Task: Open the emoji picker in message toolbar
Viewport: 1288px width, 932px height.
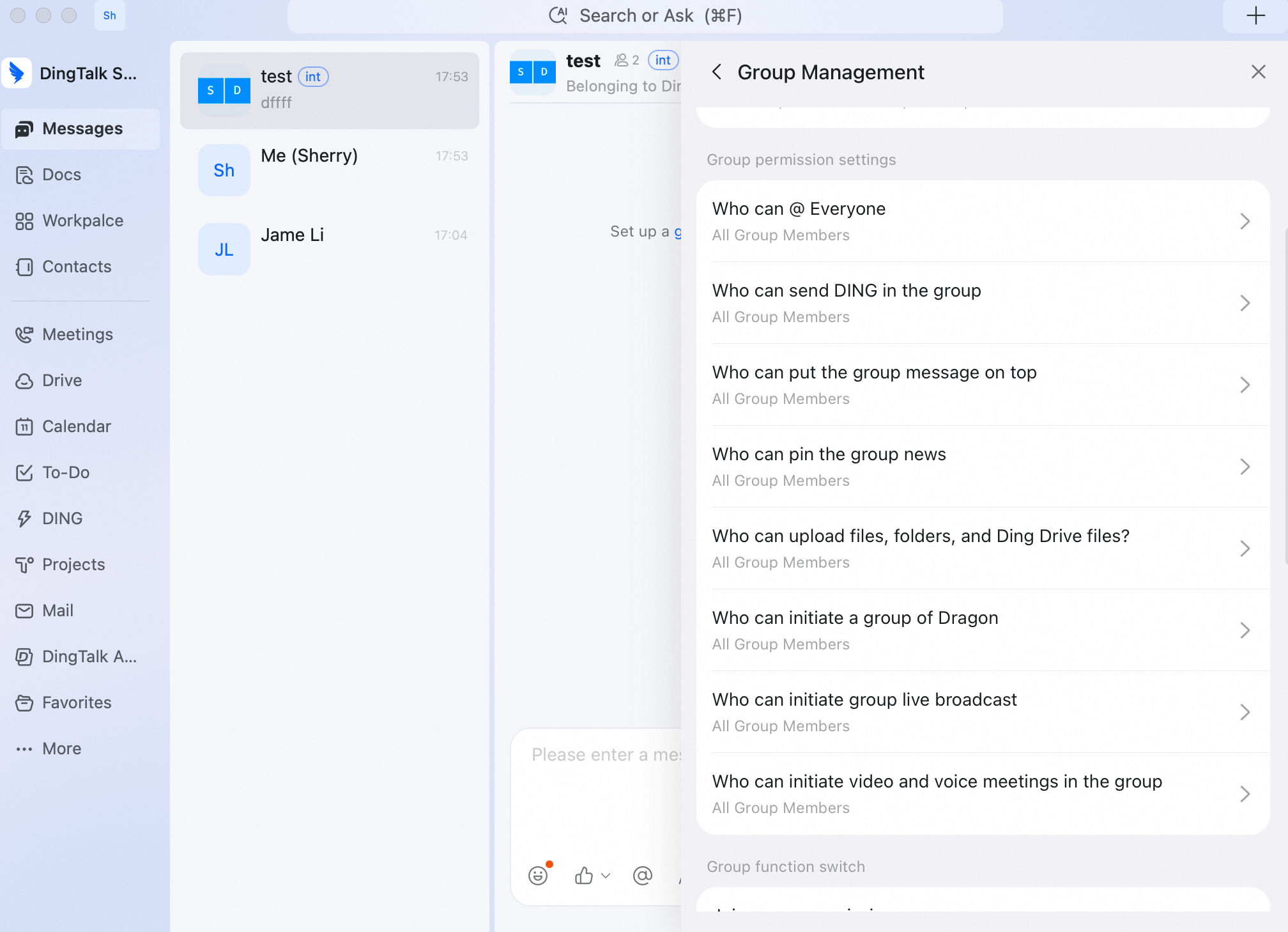Action: pos(538,875)
